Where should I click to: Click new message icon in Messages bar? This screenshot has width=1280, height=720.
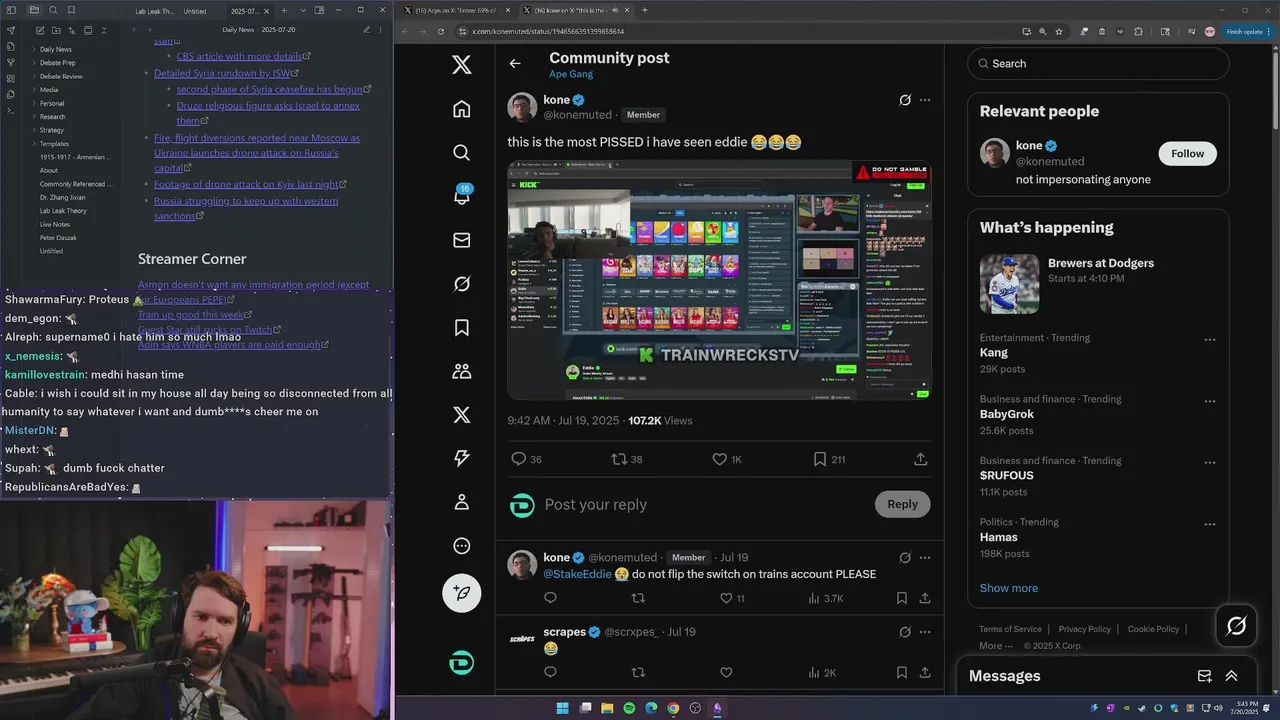[x=1205, y=676]
